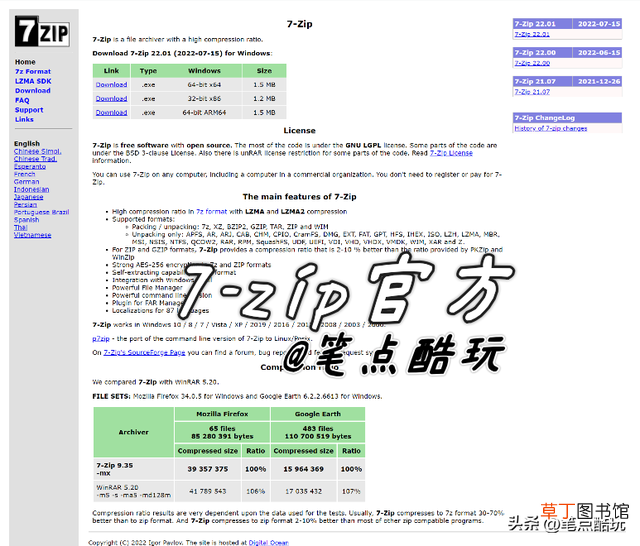Open the FAQ page
The image size is (640, 546).
click(22, 100)
